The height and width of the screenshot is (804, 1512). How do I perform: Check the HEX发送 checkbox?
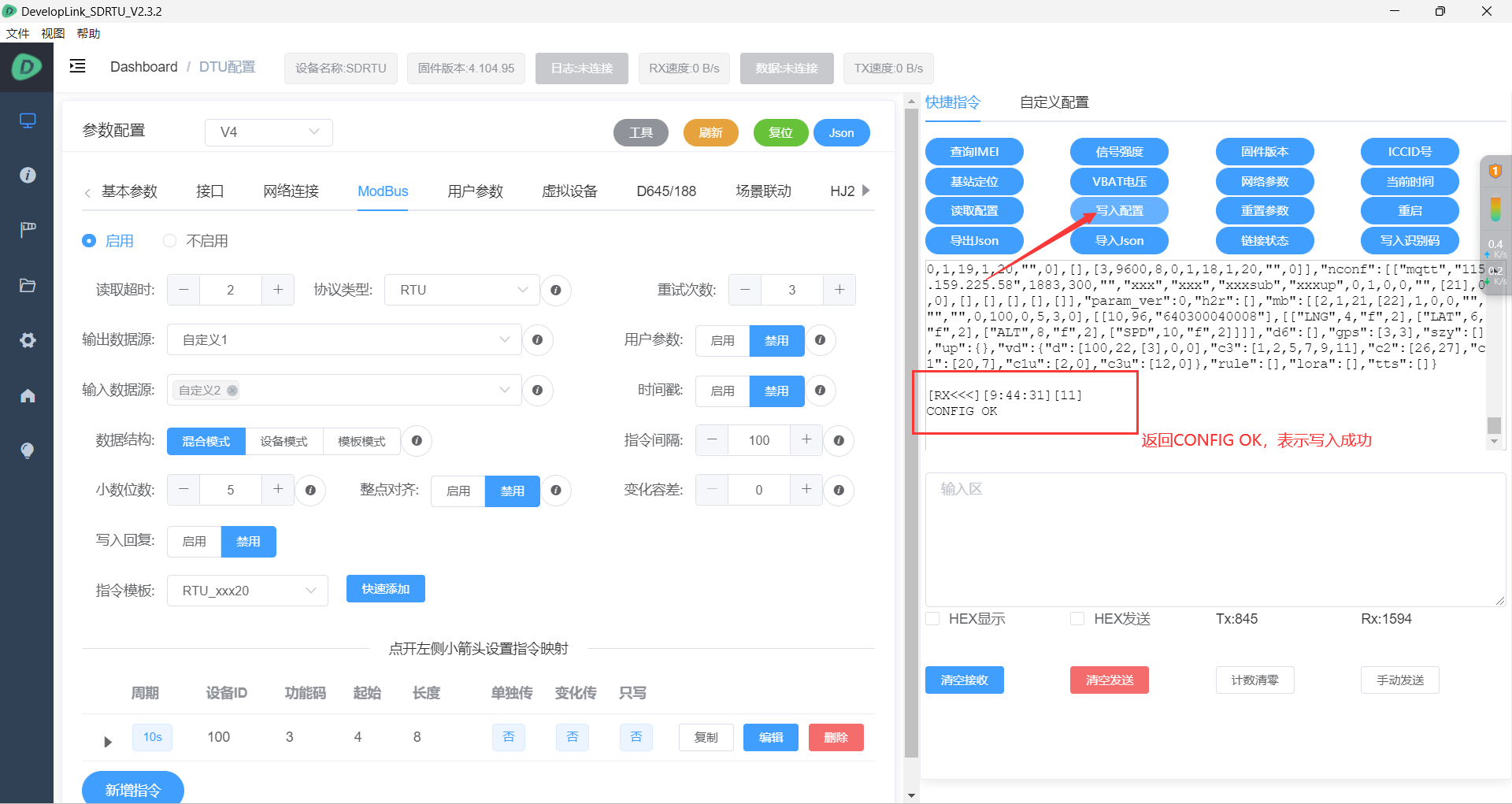(x=1077, y=619)
